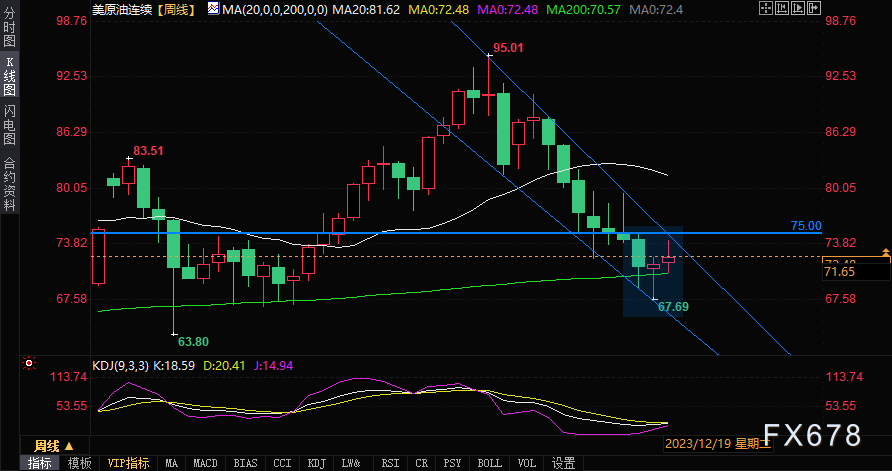This screenshot has height=471, width=892.
Task: Select the BOLL indicator button
Action: [489, 463]
